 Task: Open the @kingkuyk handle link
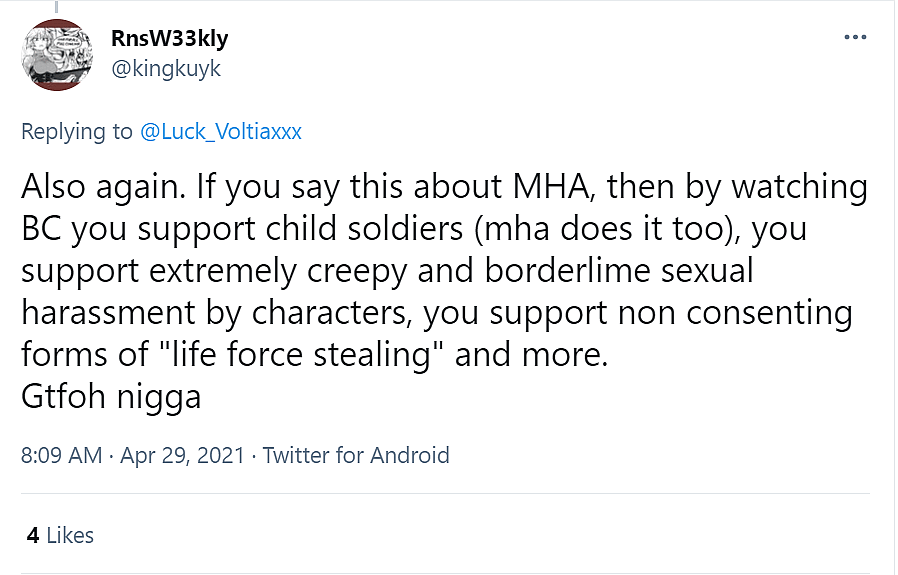167,68
